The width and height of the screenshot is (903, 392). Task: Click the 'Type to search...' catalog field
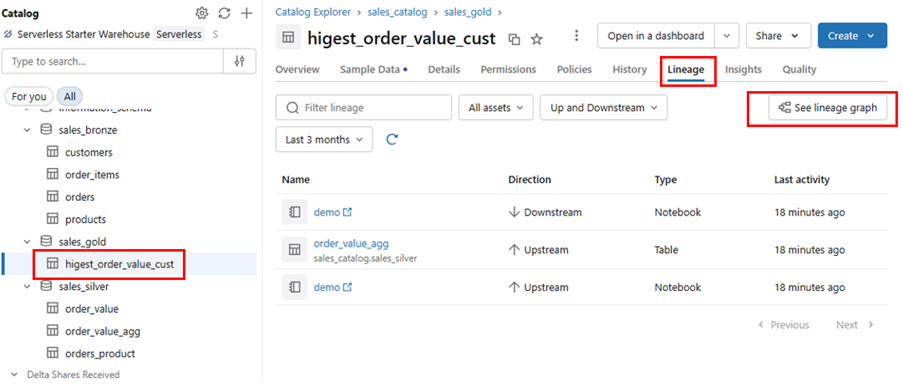coord(112,61)
